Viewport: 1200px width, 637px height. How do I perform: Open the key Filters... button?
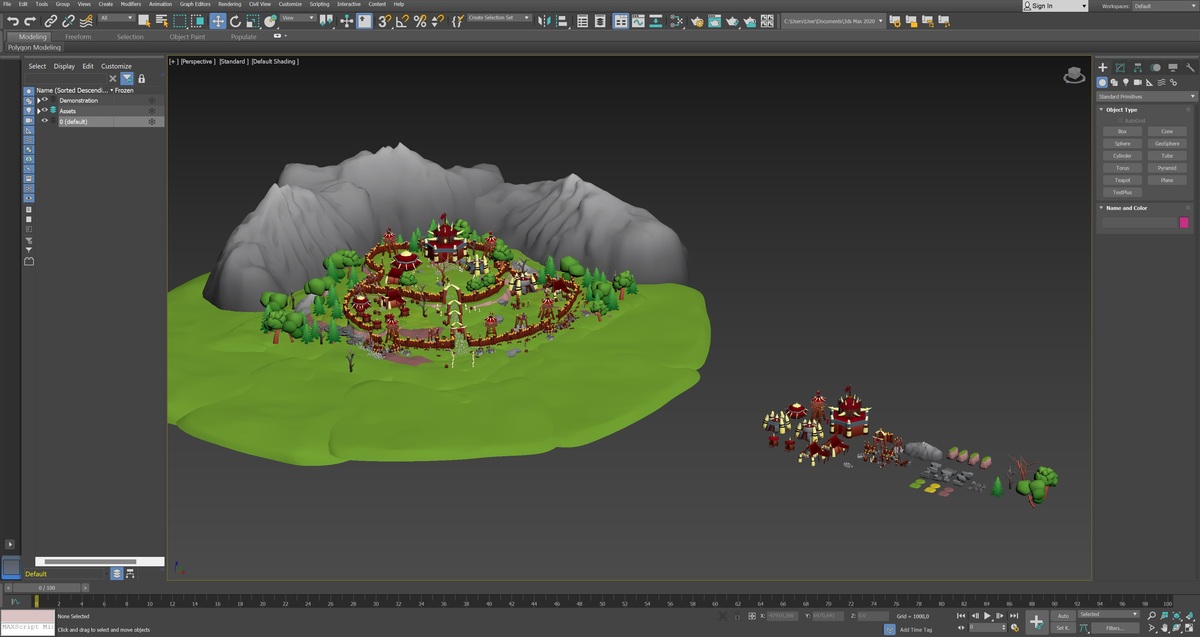pos(1115,628)
